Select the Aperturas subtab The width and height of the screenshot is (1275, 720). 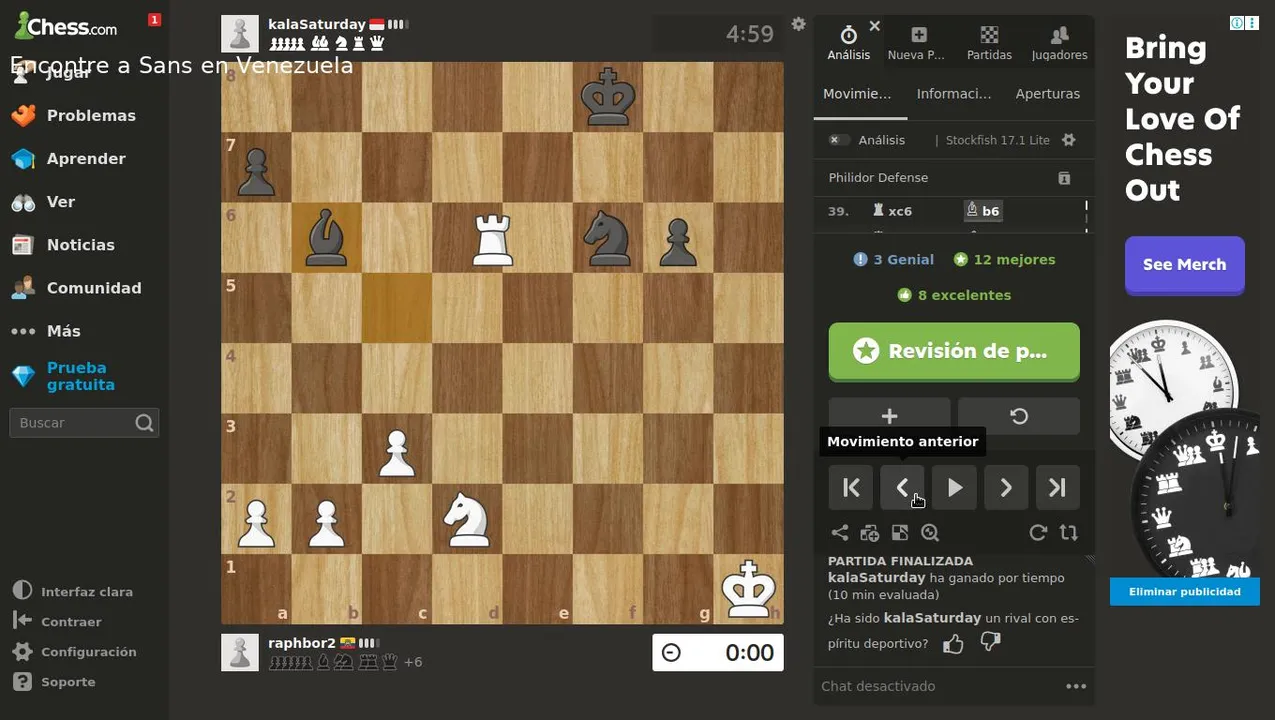[x=1047, y=94]
